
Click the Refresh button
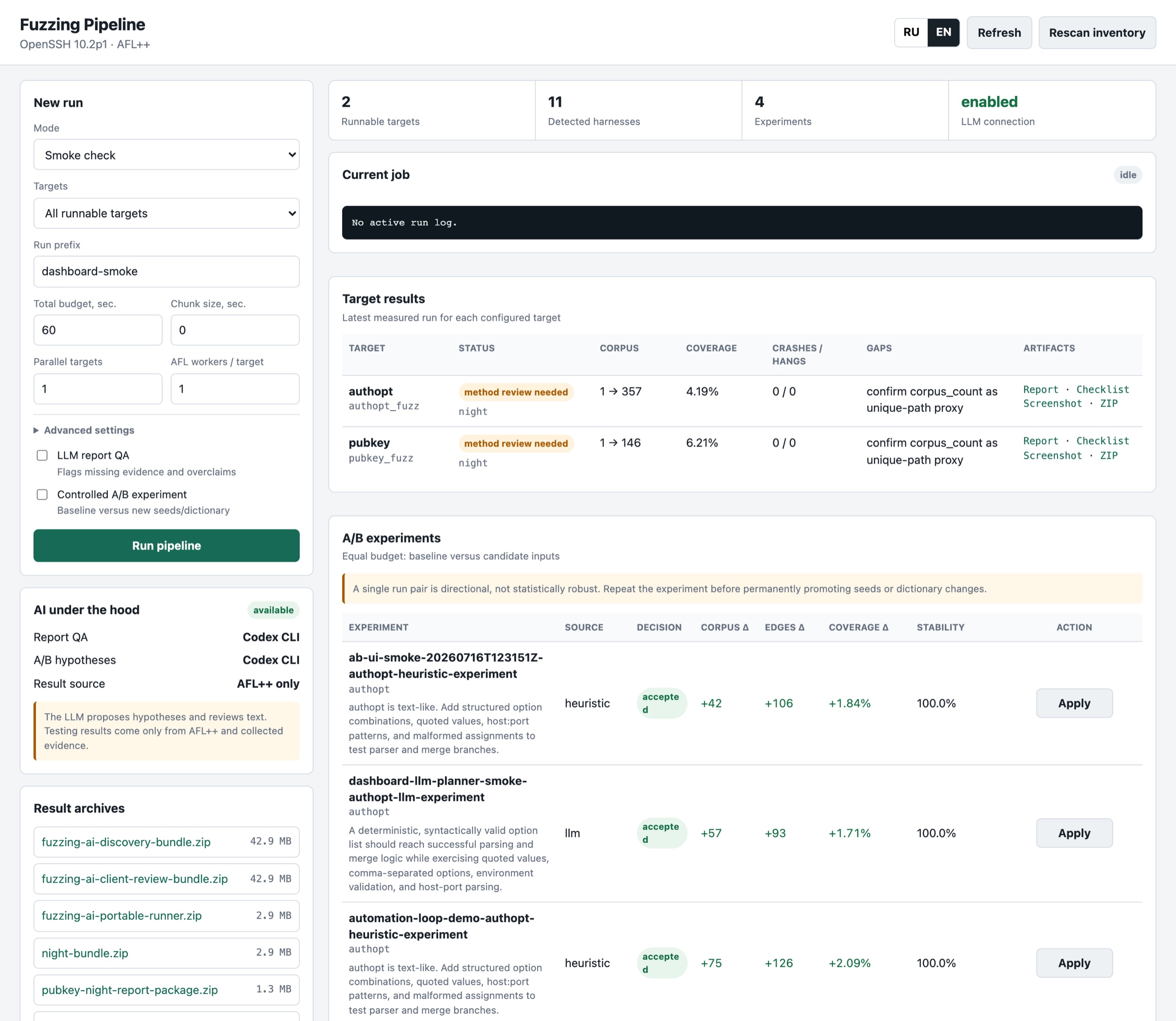pyautogui.click(x=1000, y=32)
